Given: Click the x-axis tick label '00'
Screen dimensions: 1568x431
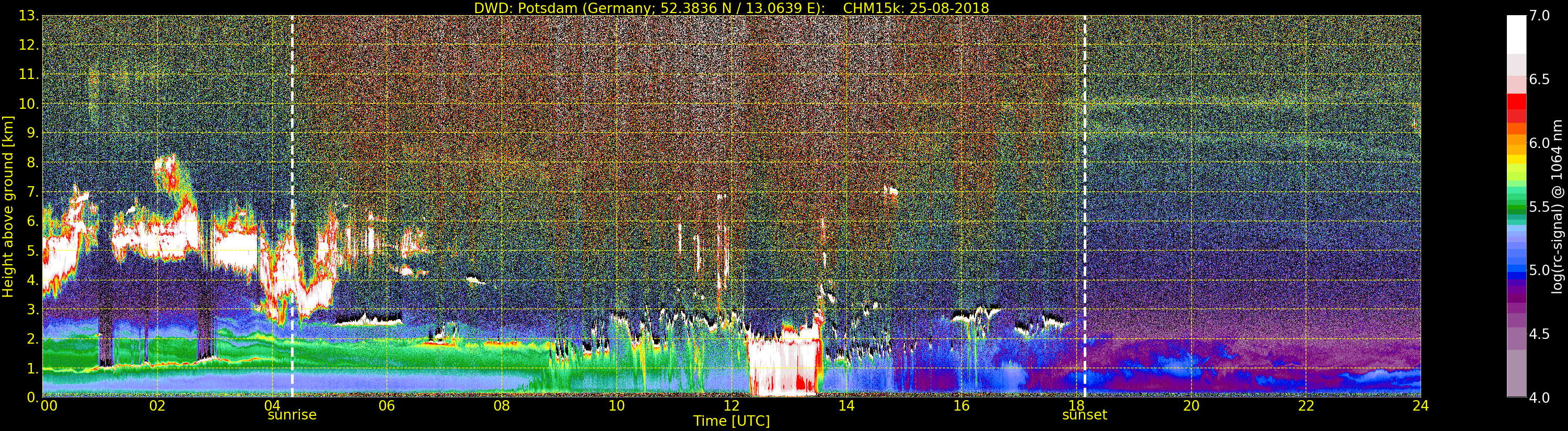Looking at the screenshot, I should click(49, 406).
